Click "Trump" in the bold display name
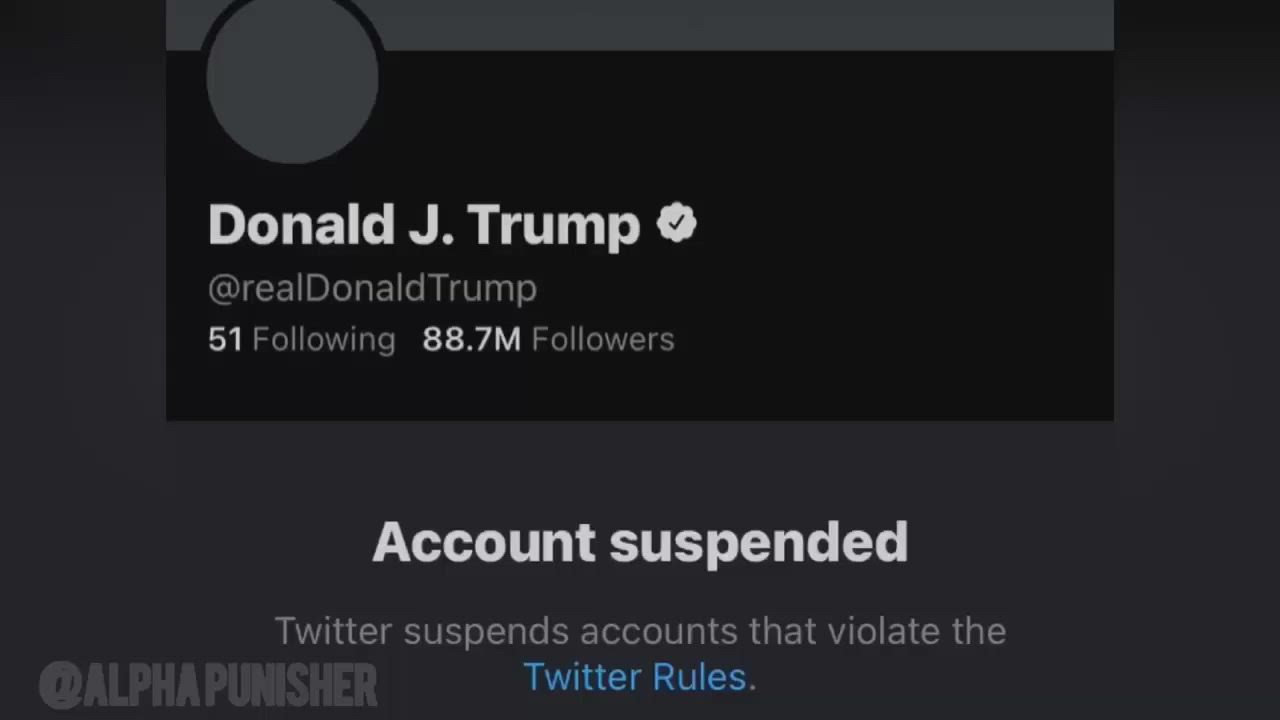The image size is (1280, 720). pyautogui.click(x=553, y=226)
